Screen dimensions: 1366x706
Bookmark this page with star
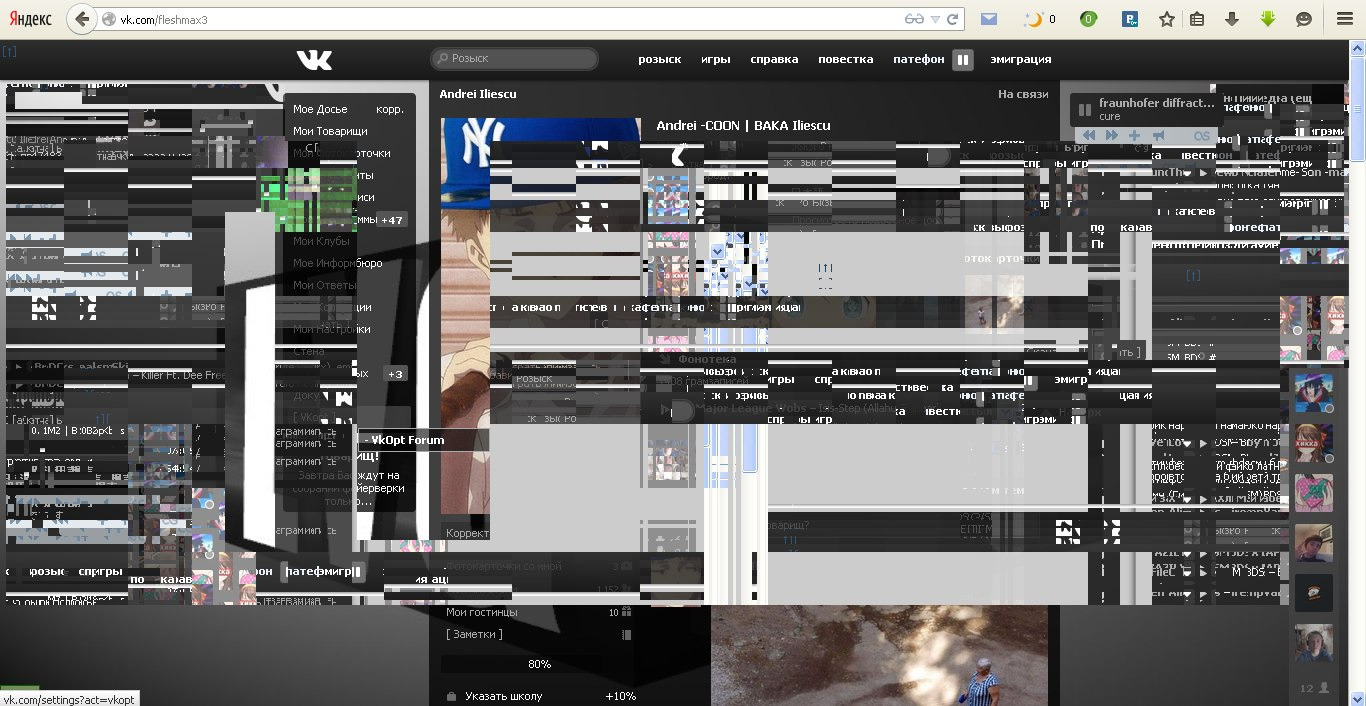1166,19
